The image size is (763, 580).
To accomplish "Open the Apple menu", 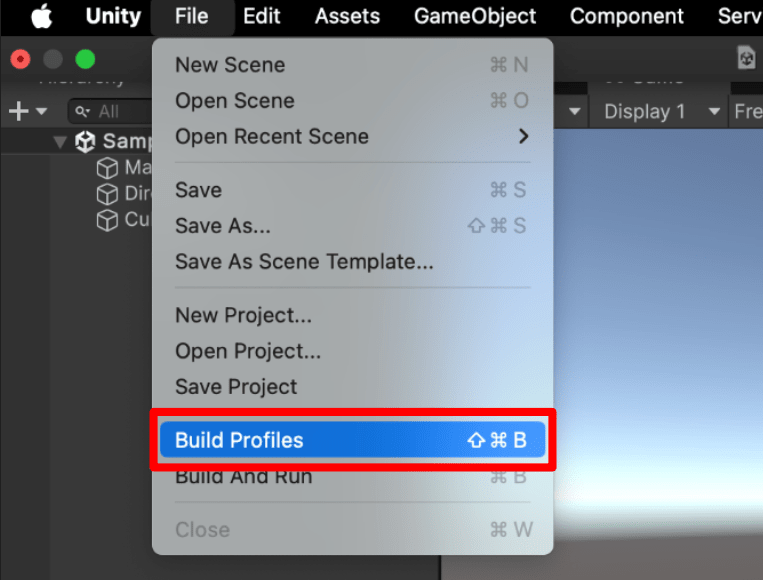I will (x=41, y=17).
